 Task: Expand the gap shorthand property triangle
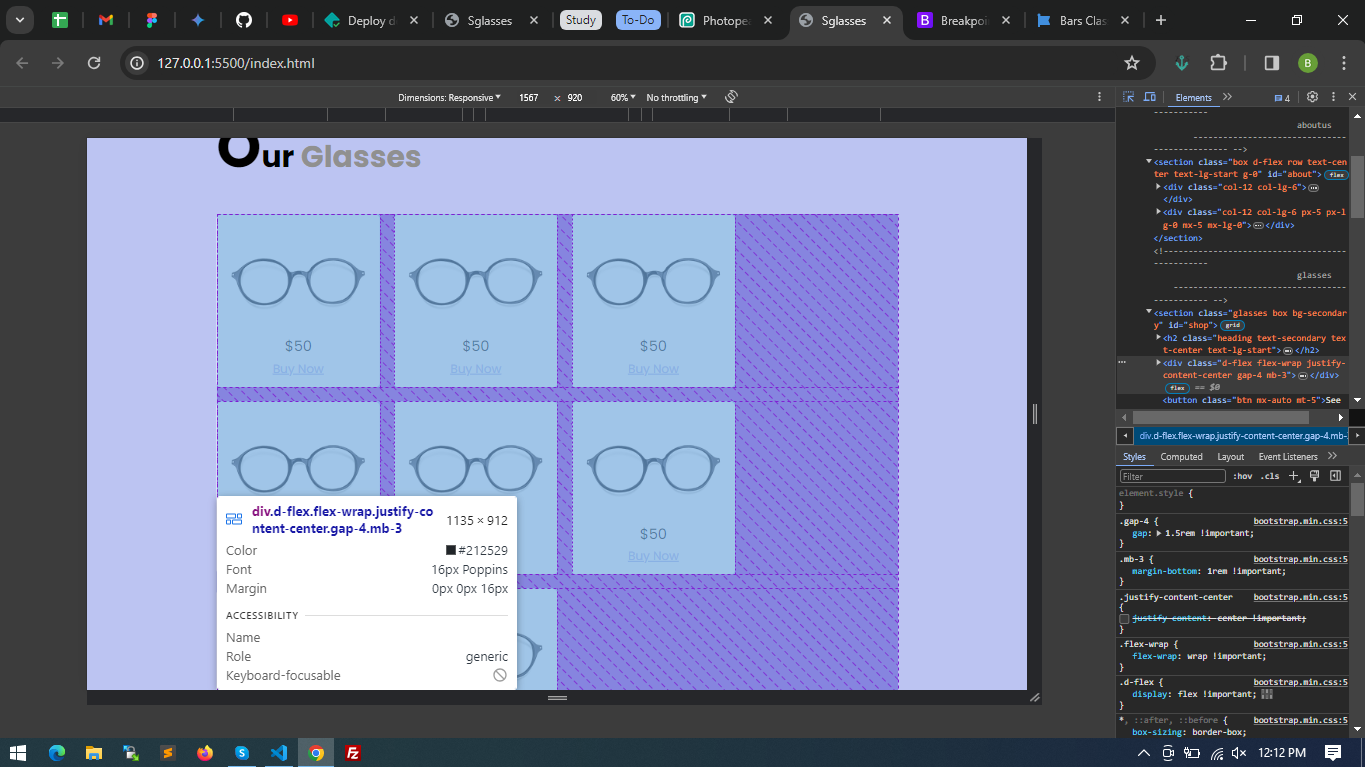click(1159, 533)
